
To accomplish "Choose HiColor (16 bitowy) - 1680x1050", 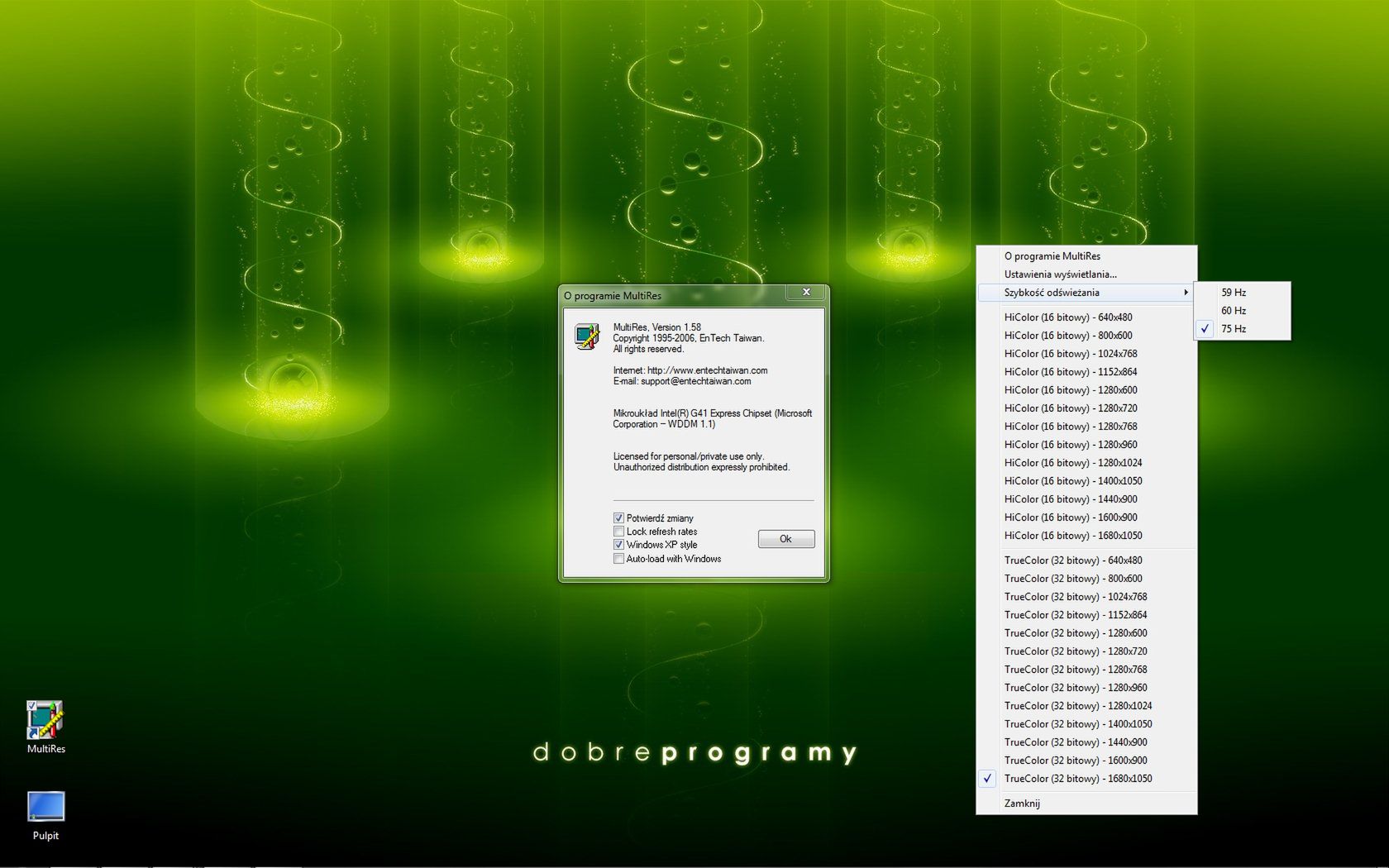I will 1086,536.
